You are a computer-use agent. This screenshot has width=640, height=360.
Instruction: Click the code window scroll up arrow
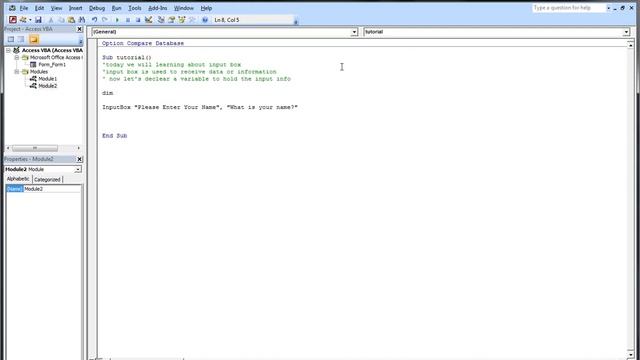631,45
